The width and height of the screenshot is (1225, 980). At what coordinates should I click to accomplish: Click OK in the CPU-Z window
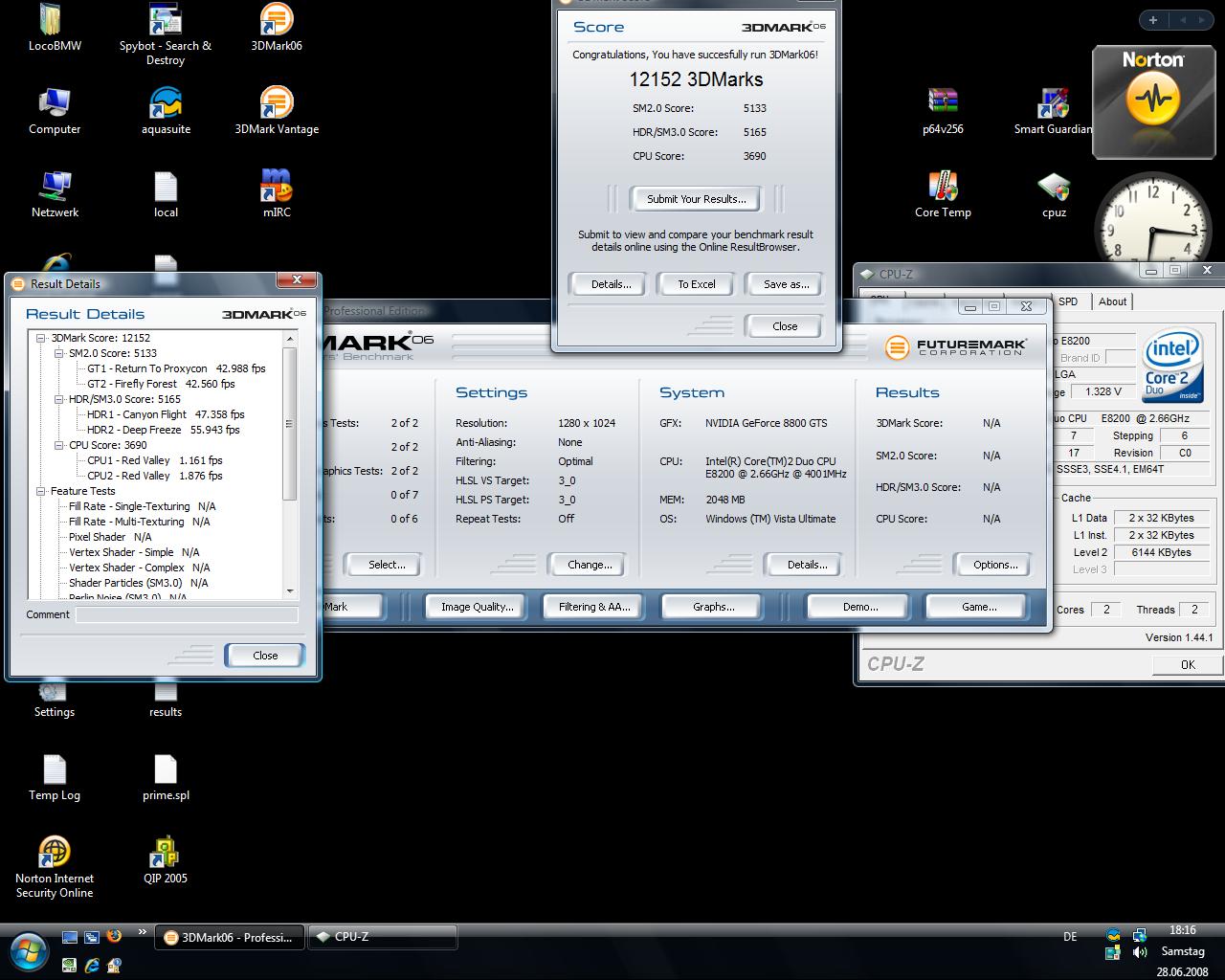[1188, 664]
